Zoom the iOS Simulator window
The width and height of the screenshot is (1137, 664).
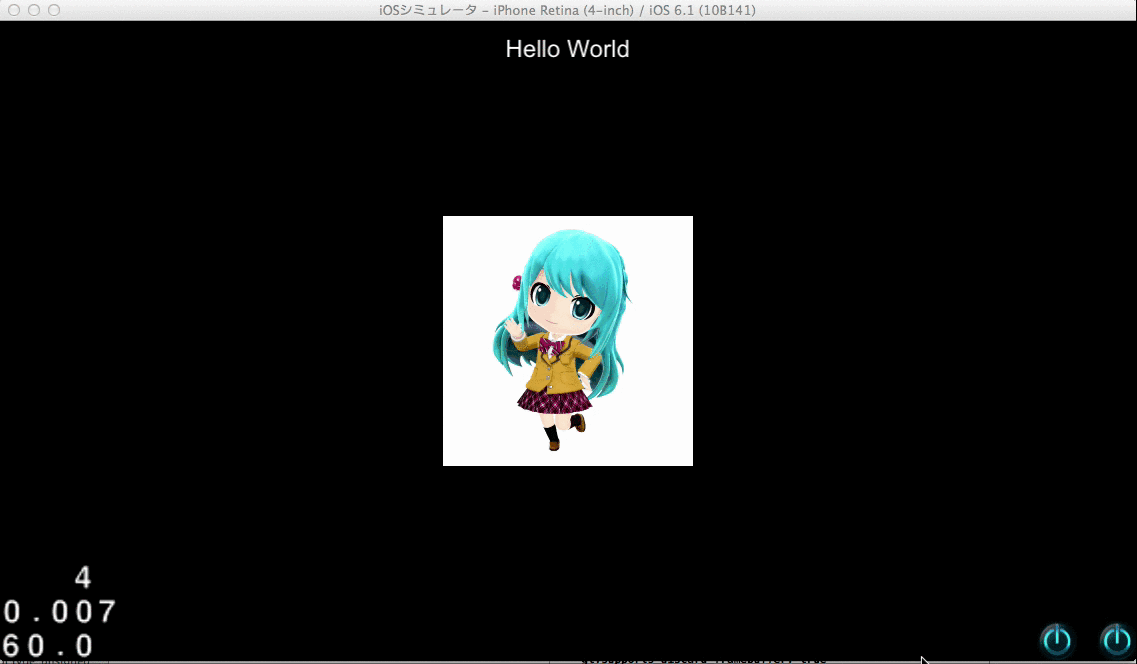54,10
